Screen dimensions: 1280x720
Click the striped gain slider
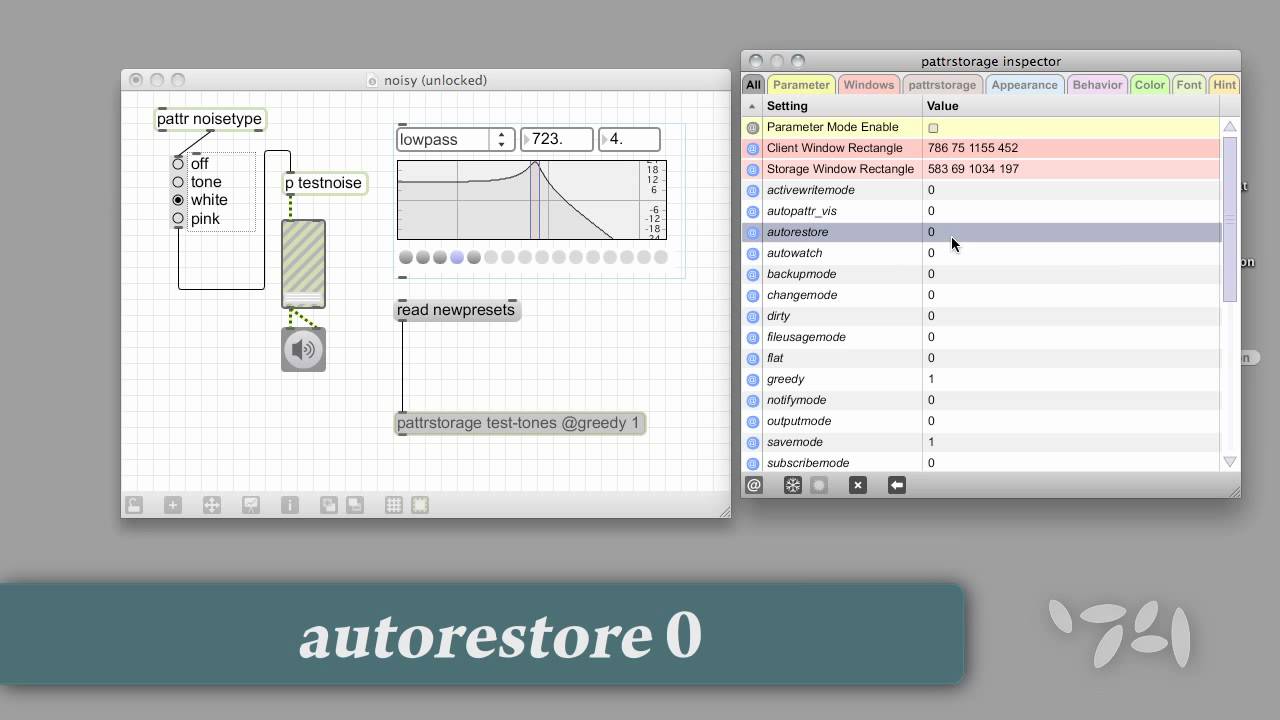tap(303, 264)
